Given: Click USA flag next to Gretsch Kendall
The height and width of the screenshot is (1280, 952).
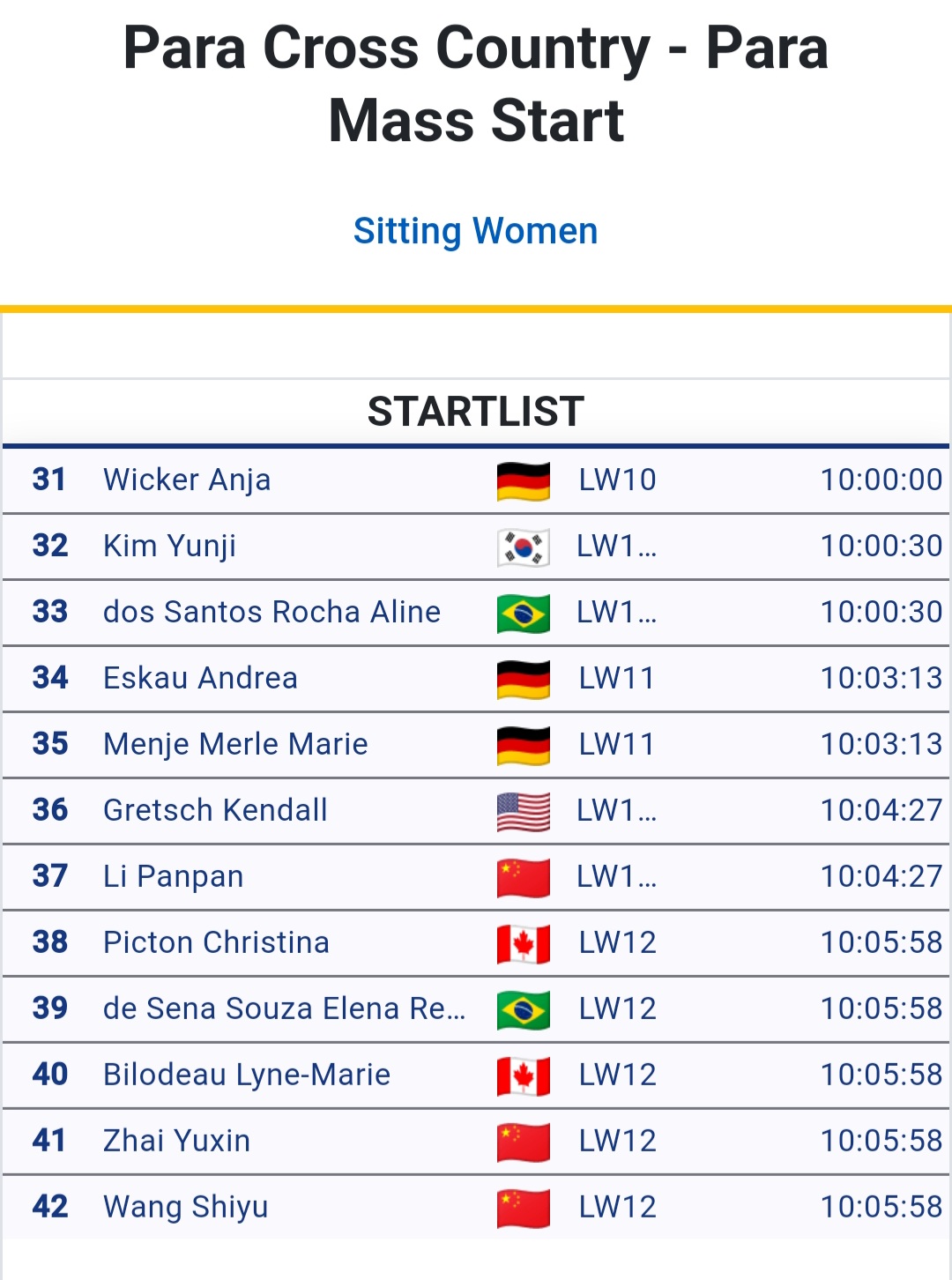Looking at the screenshot, I should point(524,812).
